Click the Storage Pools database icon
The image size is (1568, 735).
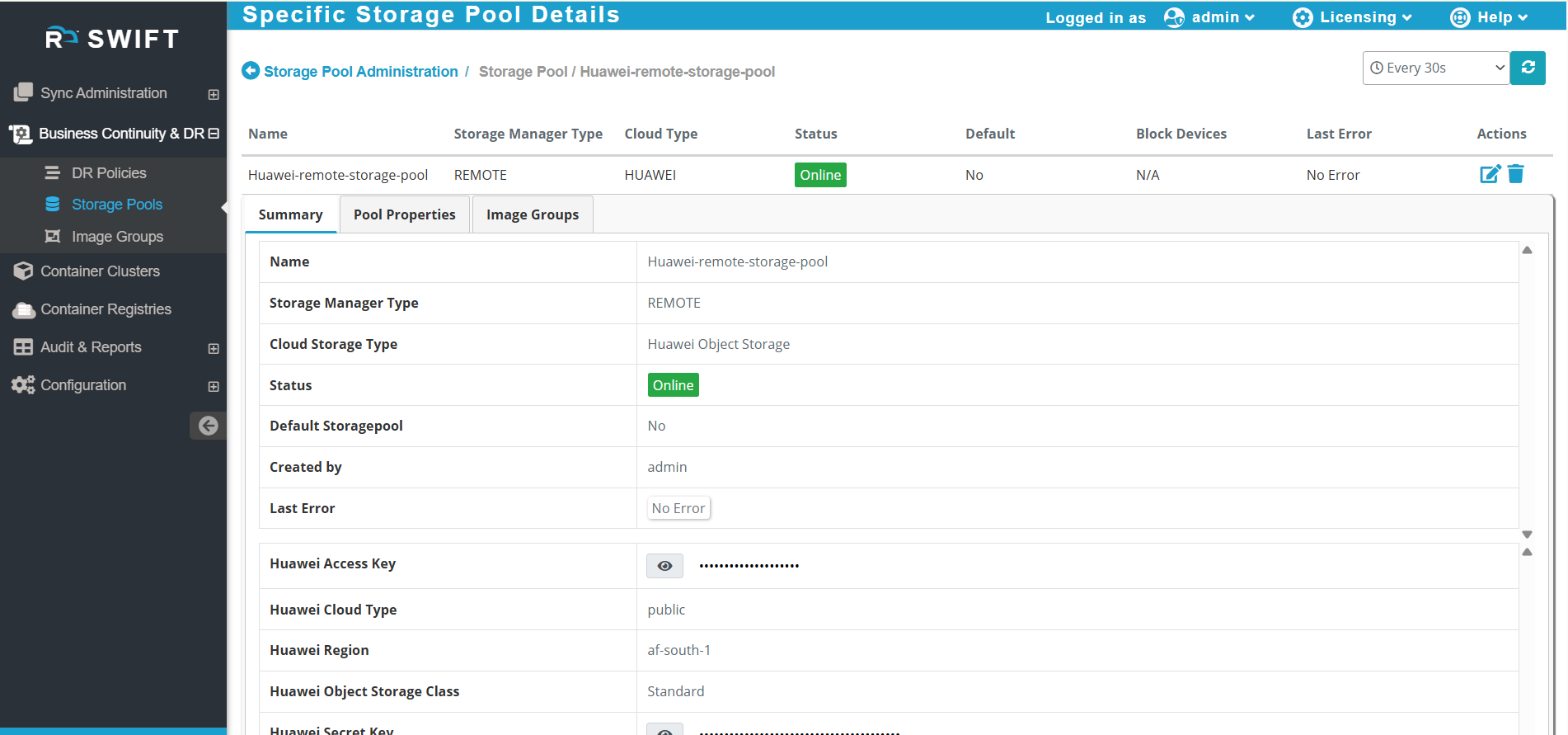tap(52, 204)
